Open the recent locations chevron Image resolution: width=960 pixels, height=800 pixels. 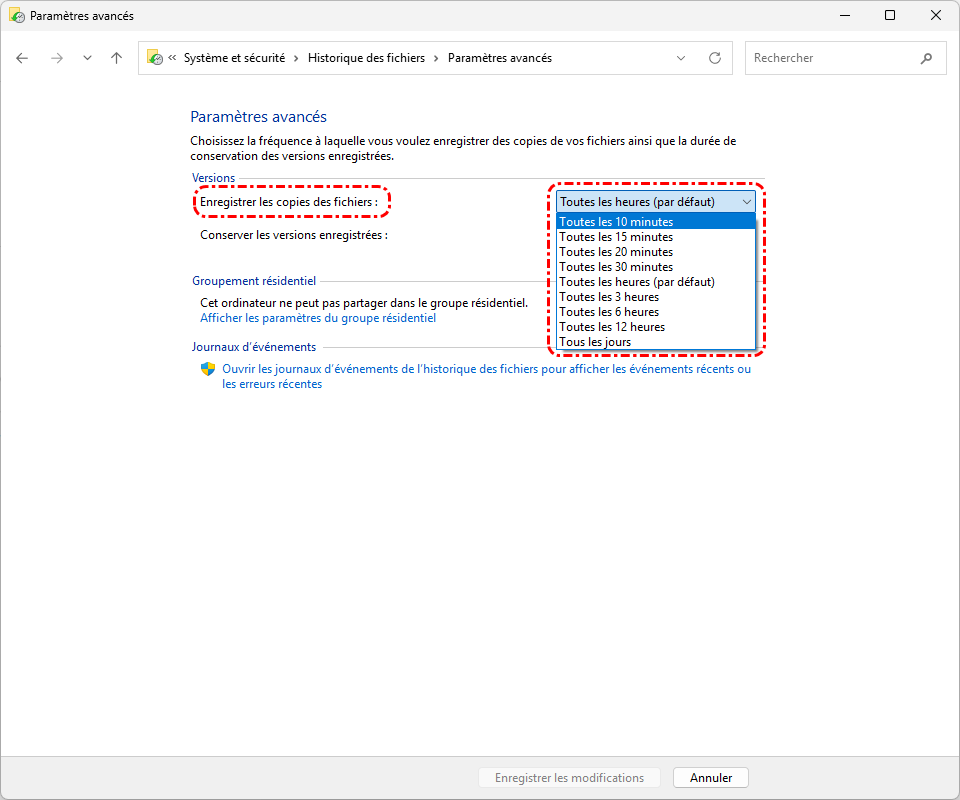click(x=87, y=58)
